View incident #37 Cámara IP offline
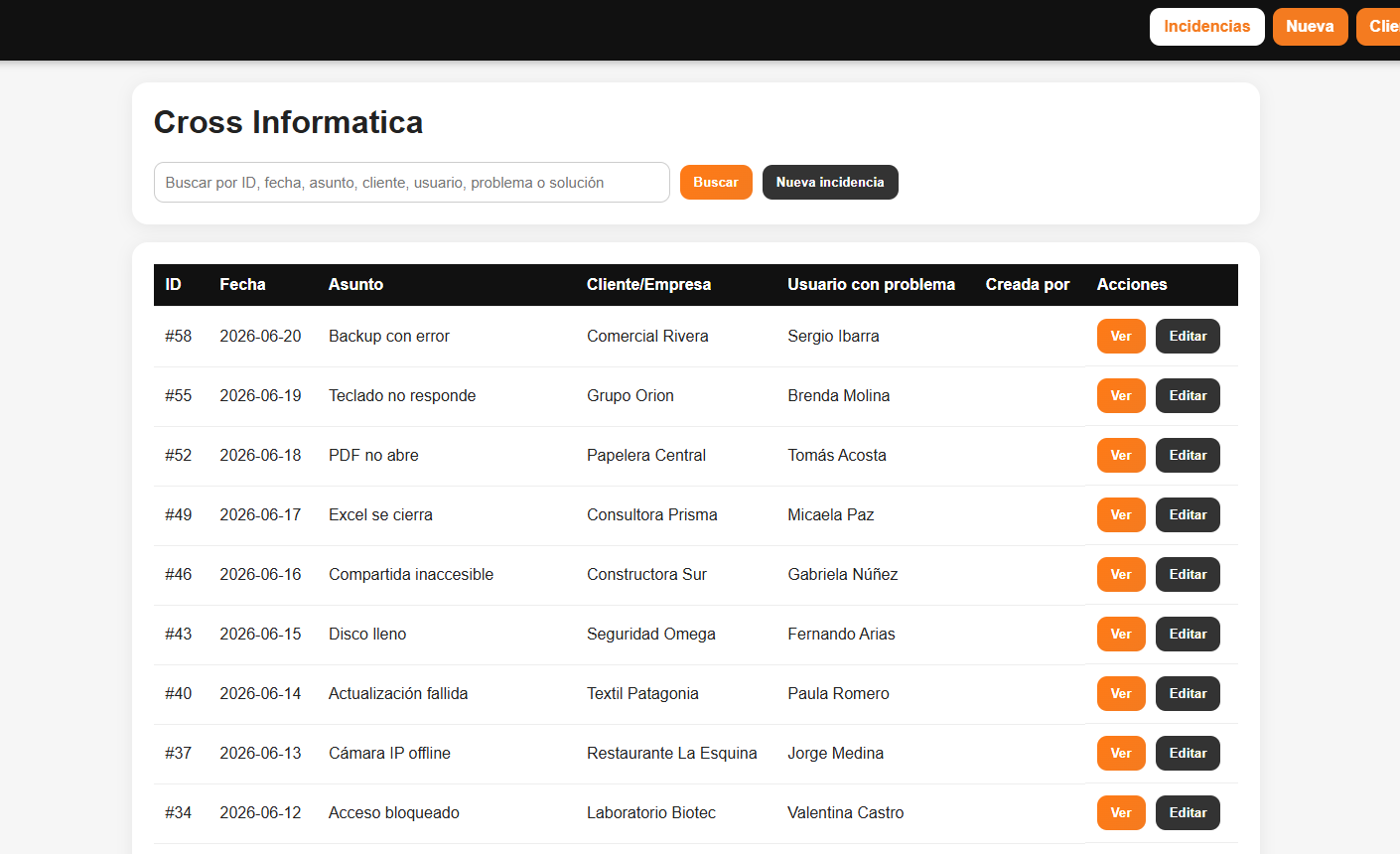 (1121, 754)
